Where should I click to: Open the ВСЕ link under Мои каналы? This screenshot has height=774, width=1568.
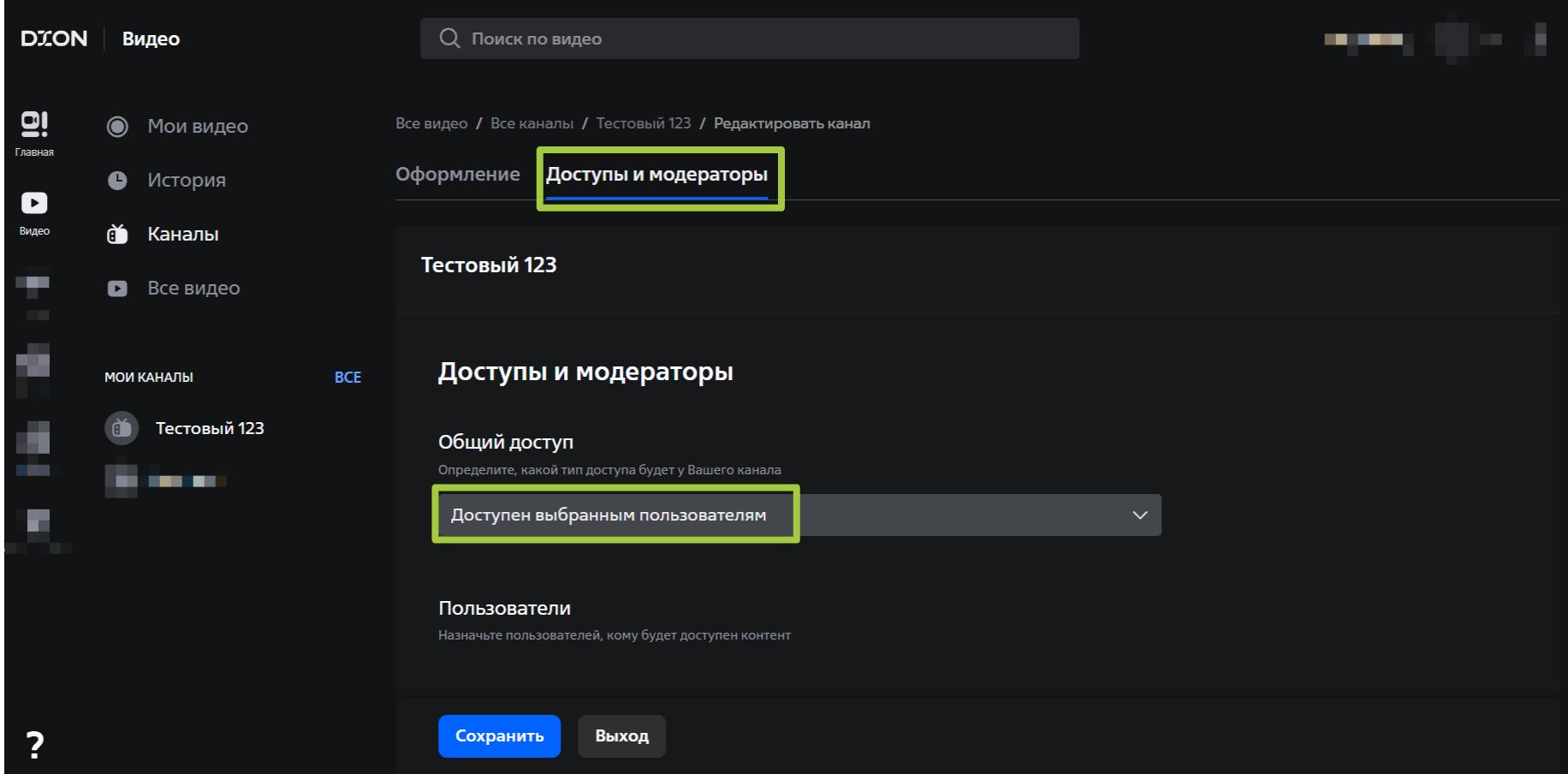point(347,378)
